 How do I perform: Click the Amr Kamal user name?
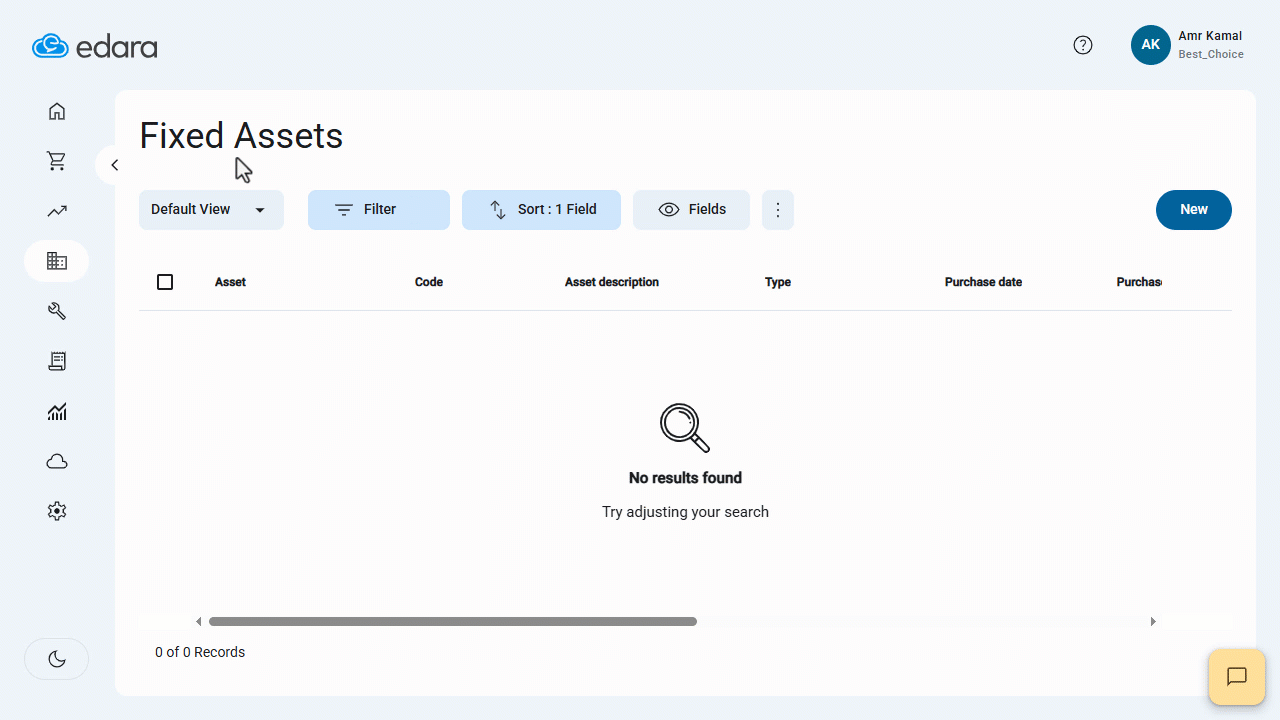pos(1210,36)
